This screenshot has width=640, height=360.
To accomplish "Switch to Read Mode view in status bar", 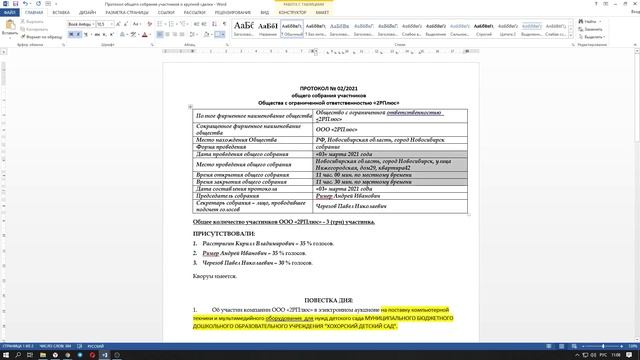I will [x=549, y=346].
